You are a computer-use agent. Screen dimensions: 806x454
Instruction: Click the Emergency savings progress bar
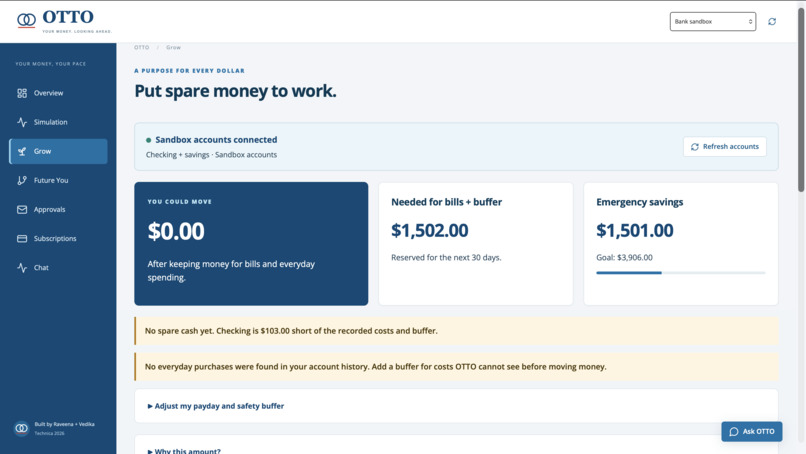(x=681, y=273)
